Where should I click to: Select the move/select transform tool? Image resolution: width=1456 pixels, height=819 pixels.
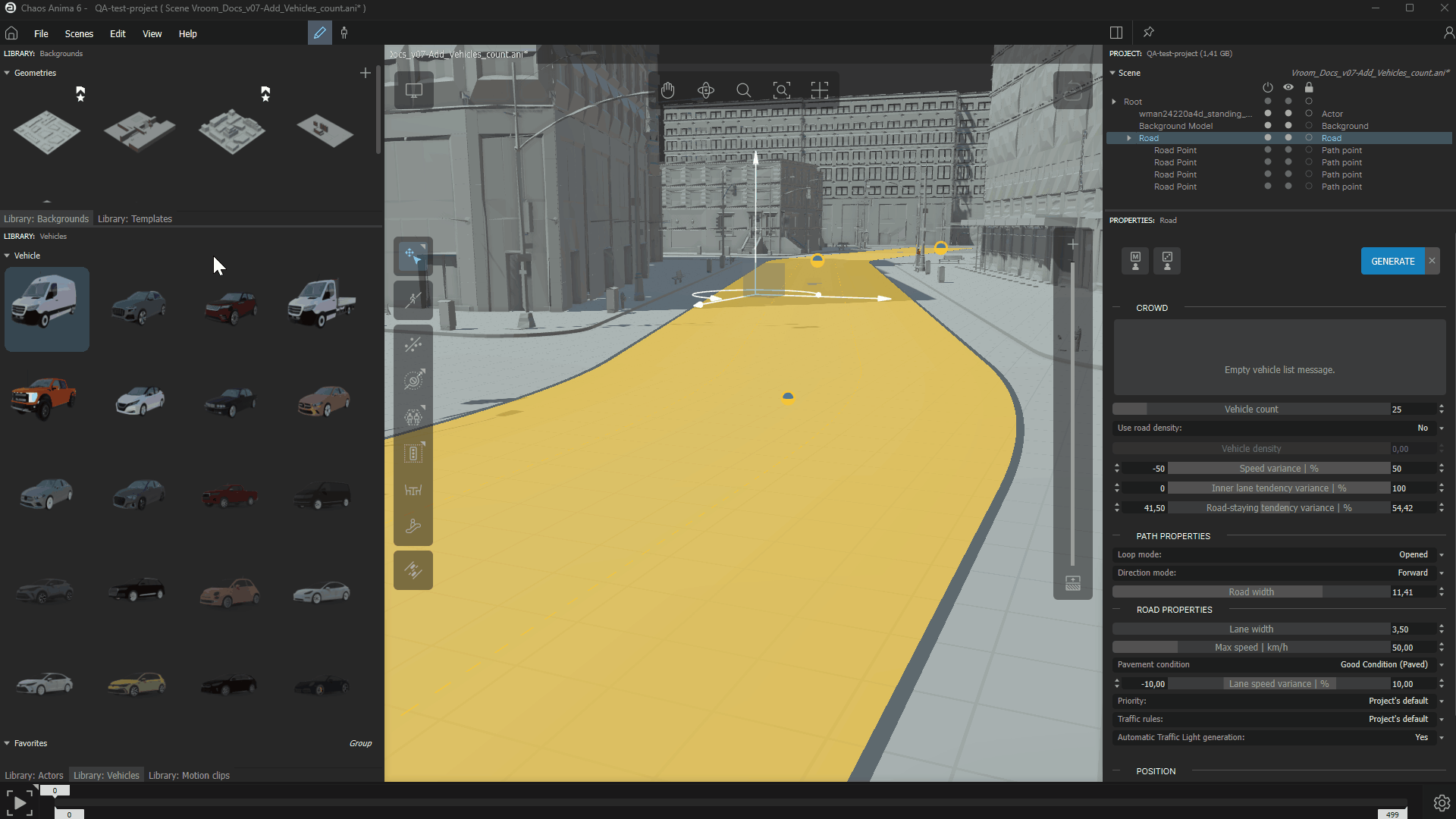pos(413,256)
